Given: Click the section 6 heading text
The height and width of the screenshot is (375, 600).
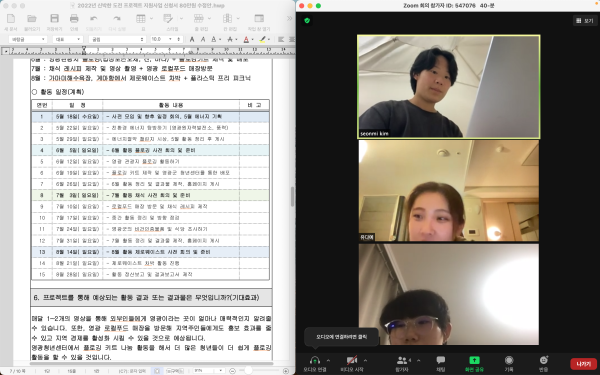Looking at the screenshot, I should (146, 297).
